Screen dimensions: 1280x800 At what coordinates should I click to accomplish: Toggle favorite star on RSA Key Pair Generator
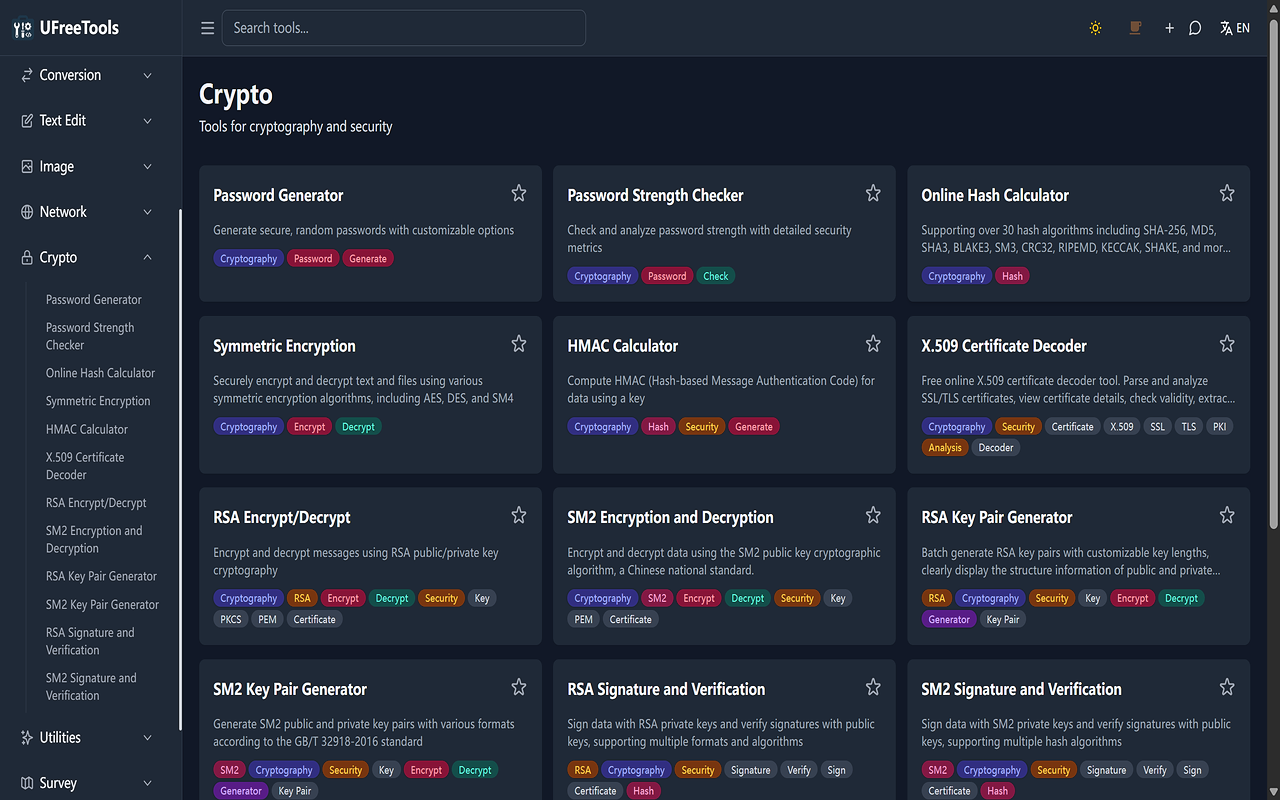click(1227, 515)
